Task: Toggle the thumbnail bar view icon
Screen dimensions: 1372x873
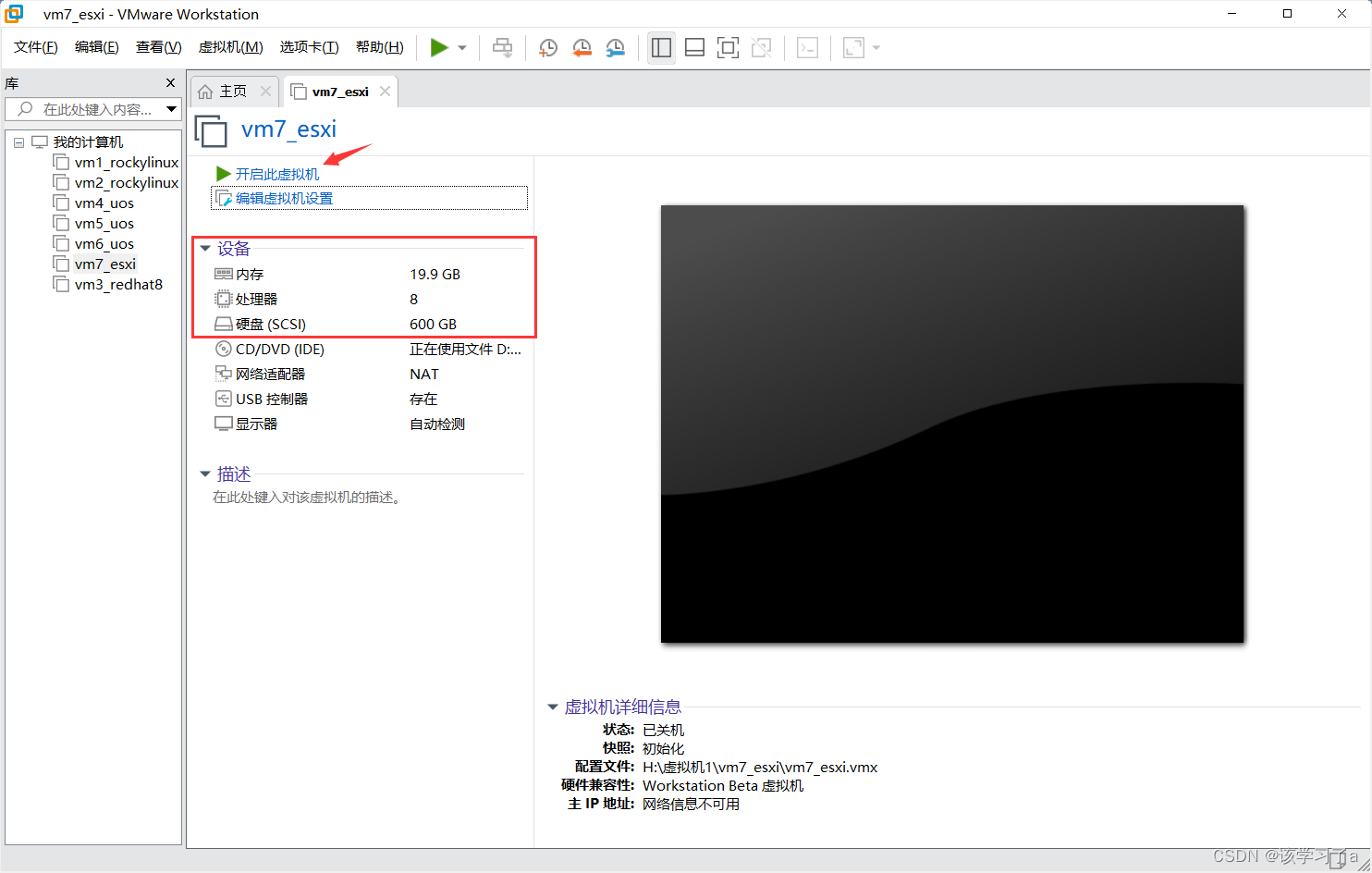Action: coord(694,48)
